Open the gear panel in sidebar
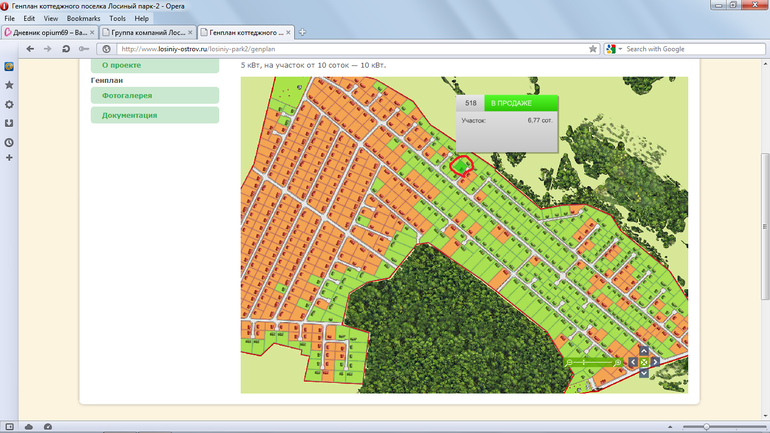 click(x=9, y=104)
